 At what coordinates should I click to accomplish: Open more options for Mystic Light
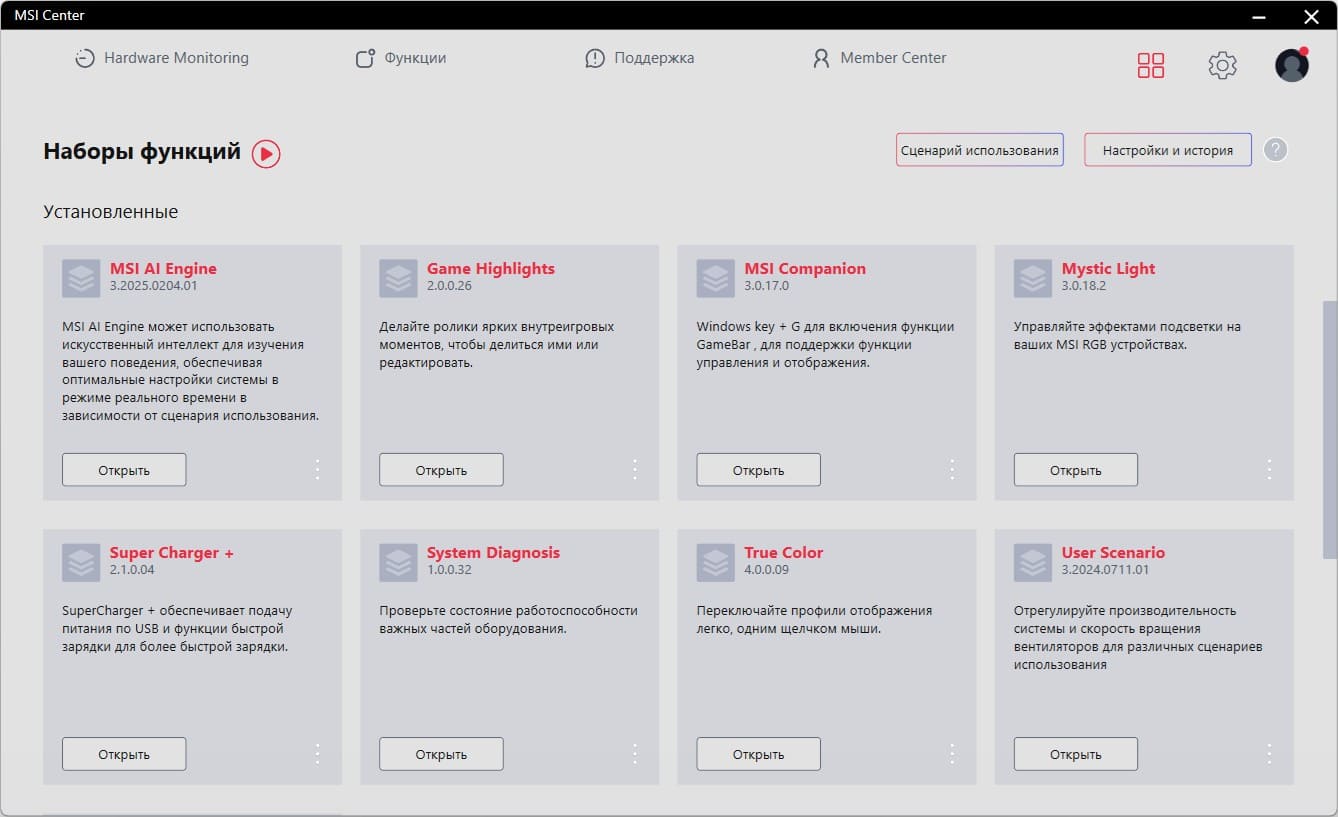[x=1269, y=469]
